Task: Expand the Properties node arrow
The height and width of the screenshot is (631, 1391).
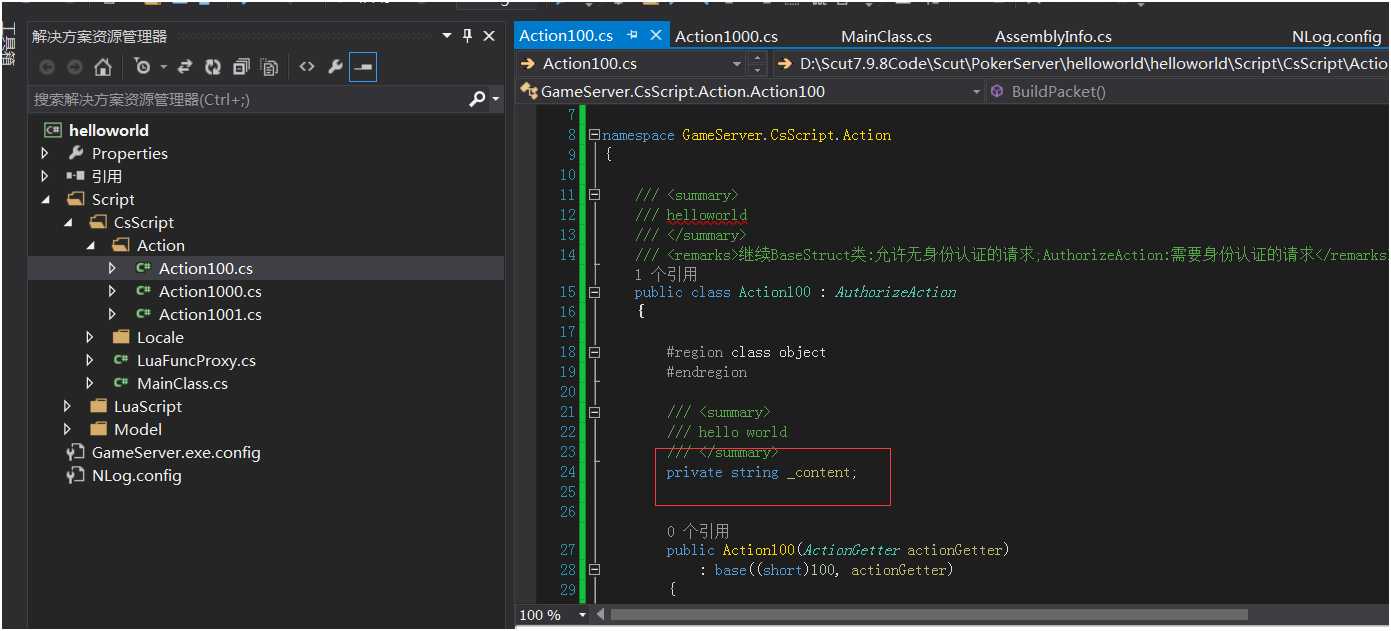Action: pos(44,153)
